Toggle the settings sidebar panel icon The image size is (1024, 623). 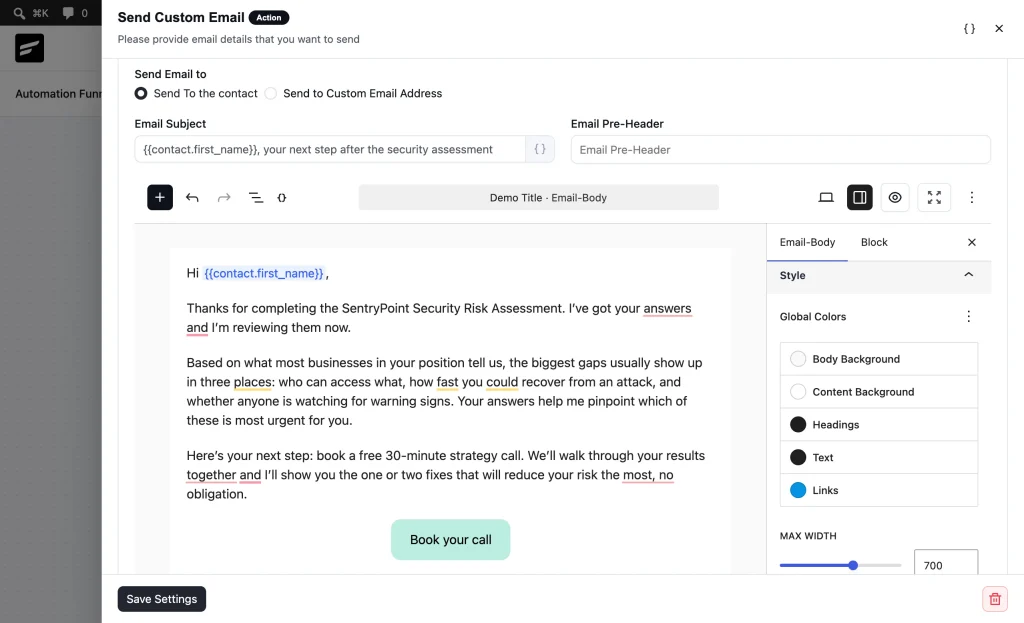pos(859,197)
